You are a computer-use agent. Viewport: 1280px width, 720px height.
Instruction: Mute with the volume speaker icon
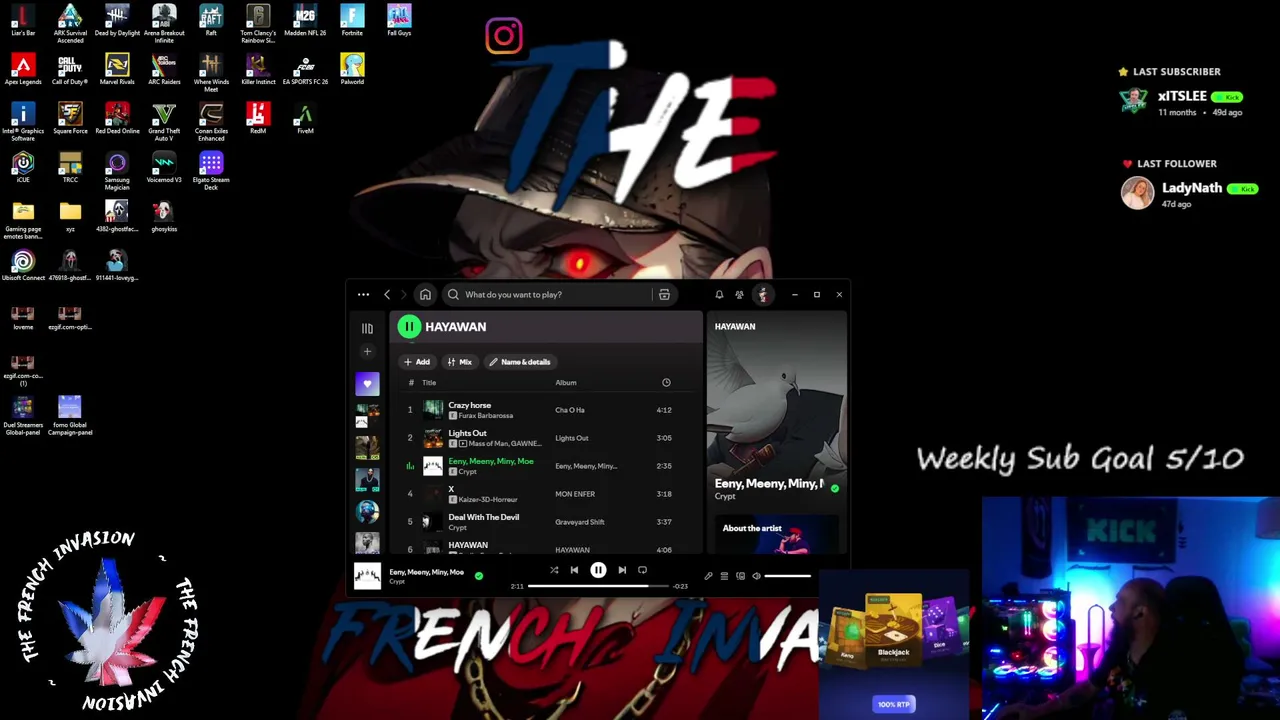756,577
